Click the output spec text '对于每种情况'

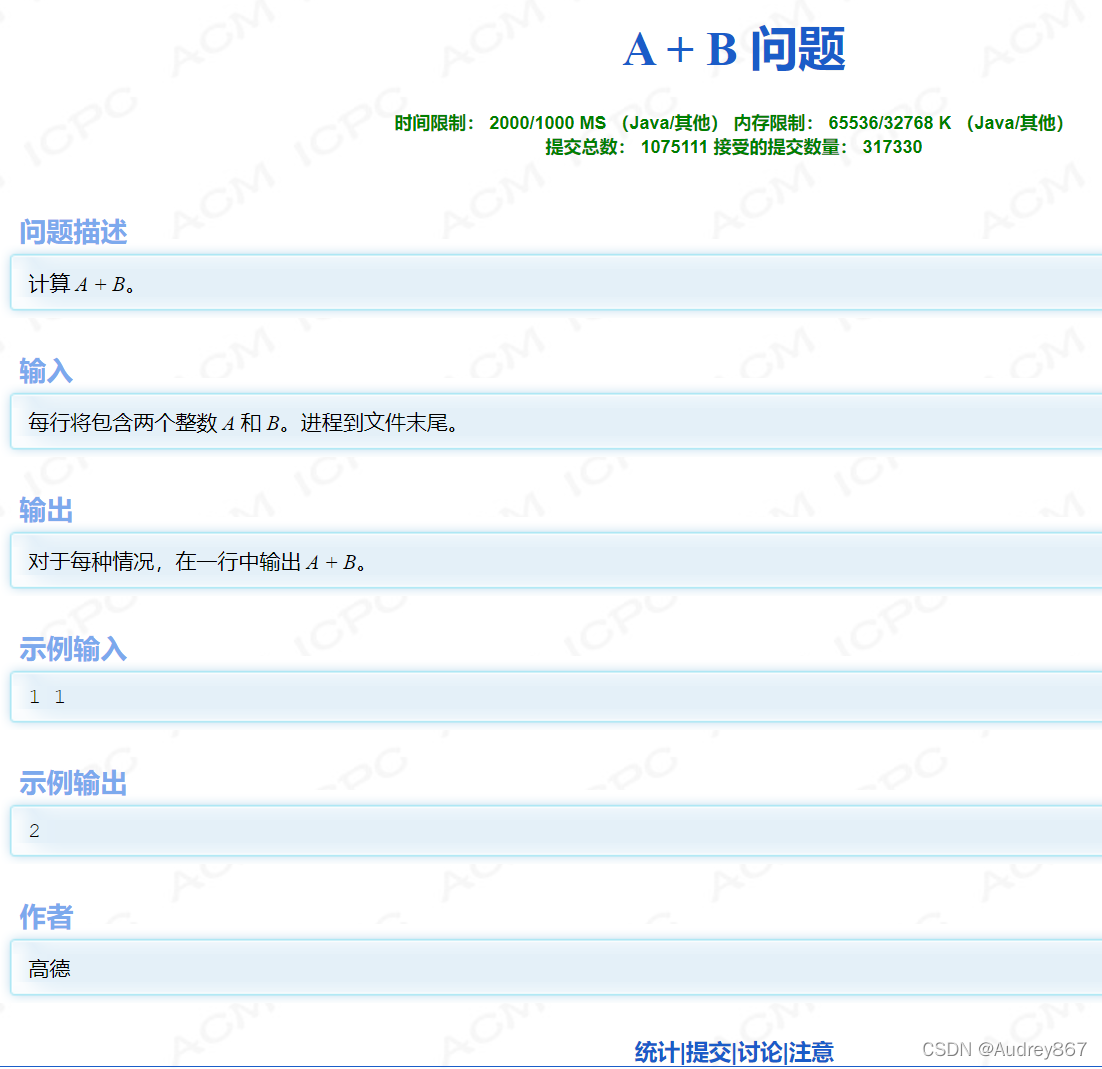pos(91,562)
